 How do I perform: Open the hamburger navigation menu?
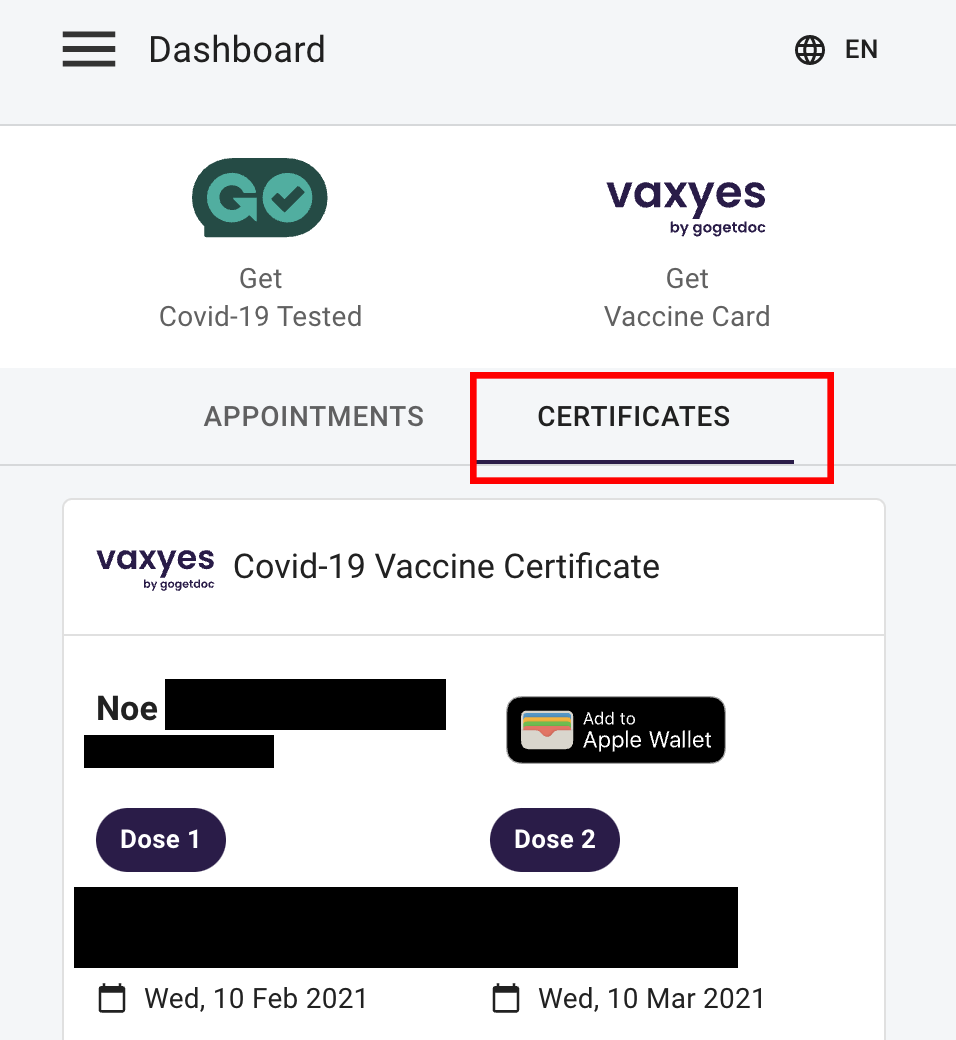pyautogui.click(x=89, y=49)
